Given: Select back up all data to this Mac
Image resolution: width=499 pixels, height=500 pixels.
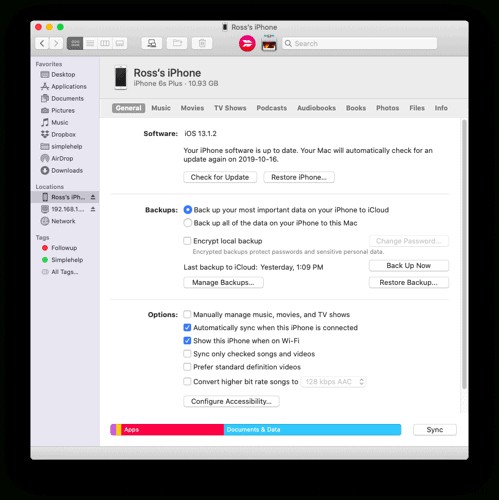Looking at the screenshot, I should pyautogui.click(x=188, y=223).
